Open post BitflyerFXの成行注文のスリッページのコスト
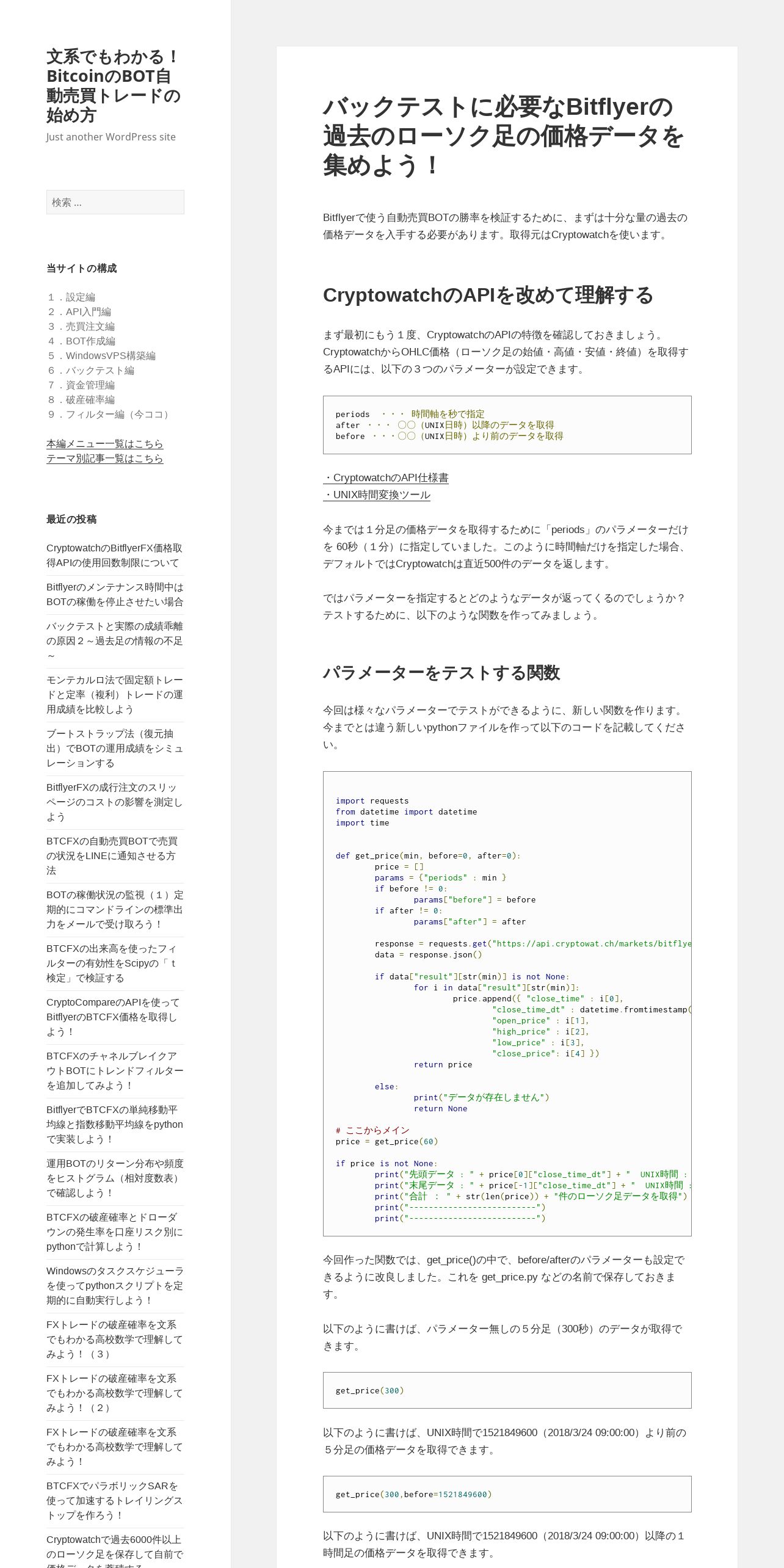Screen dimensions: 784x1568 click(115, 802)
